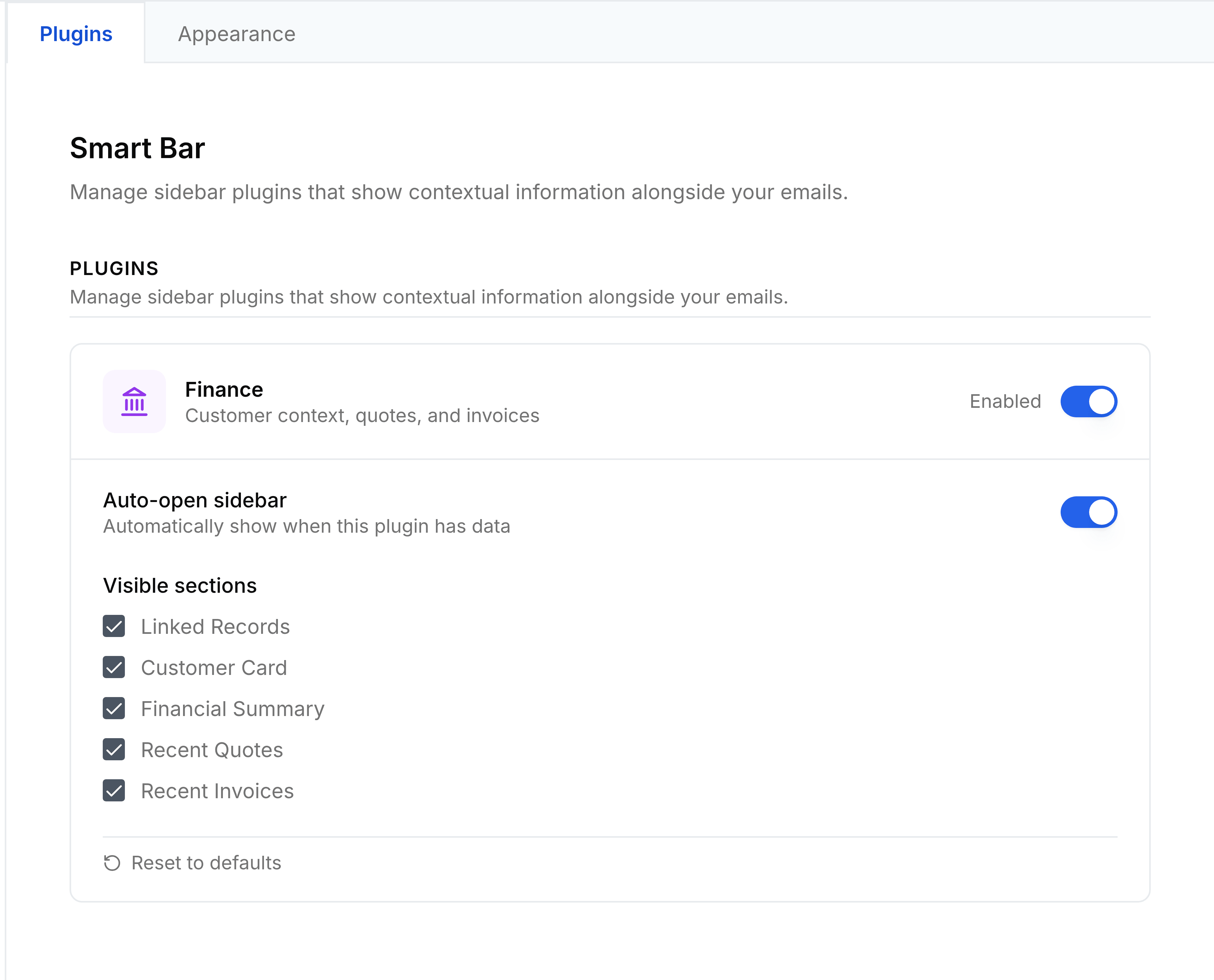Image resolution: width=1214 pixels, height=980 pixels.
Task: Click 'Customer context, quotes, and invoices' description
Action: 362,415
